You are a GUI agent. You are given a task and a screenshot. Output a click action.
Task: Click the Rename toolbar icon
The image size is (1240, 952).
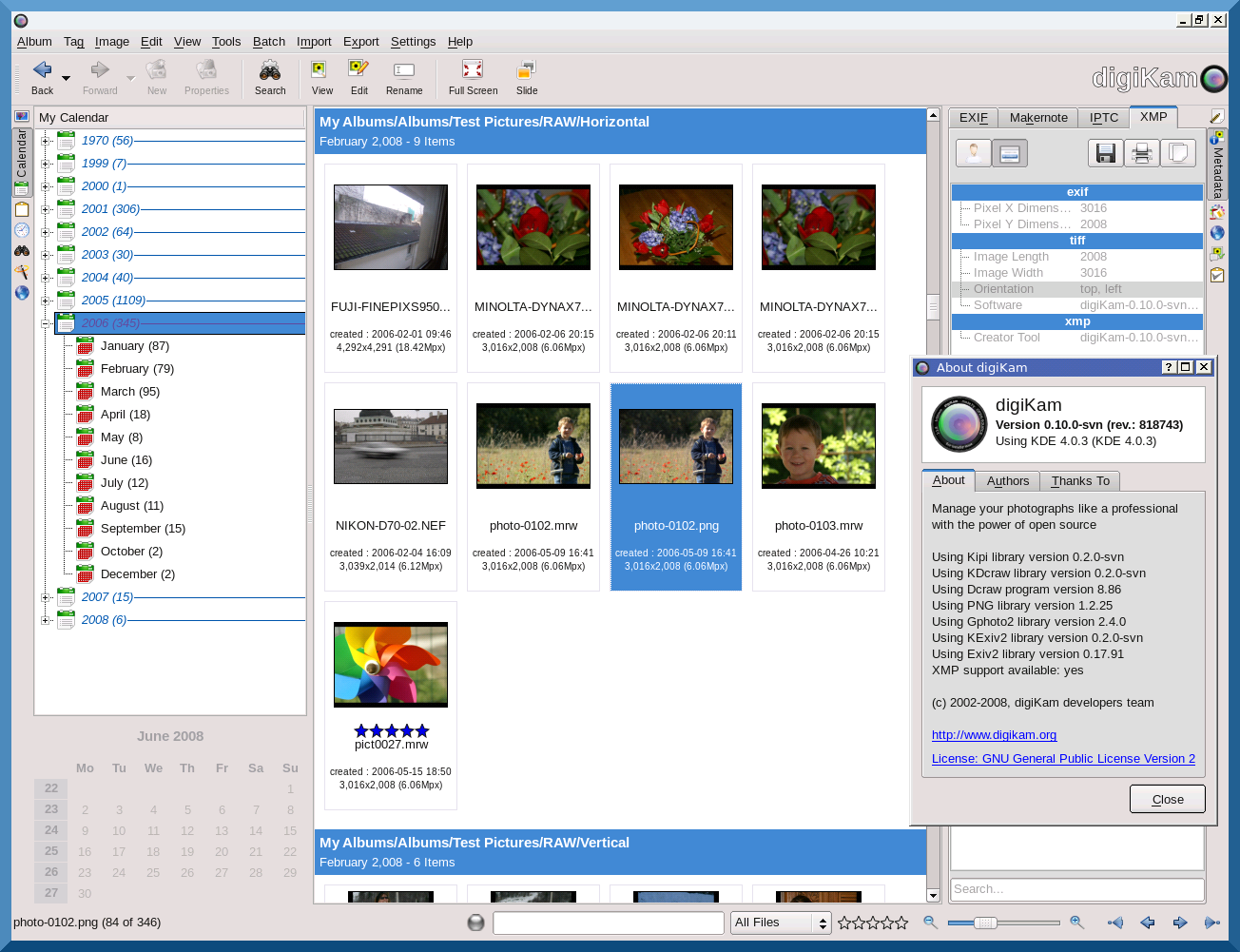404,77
